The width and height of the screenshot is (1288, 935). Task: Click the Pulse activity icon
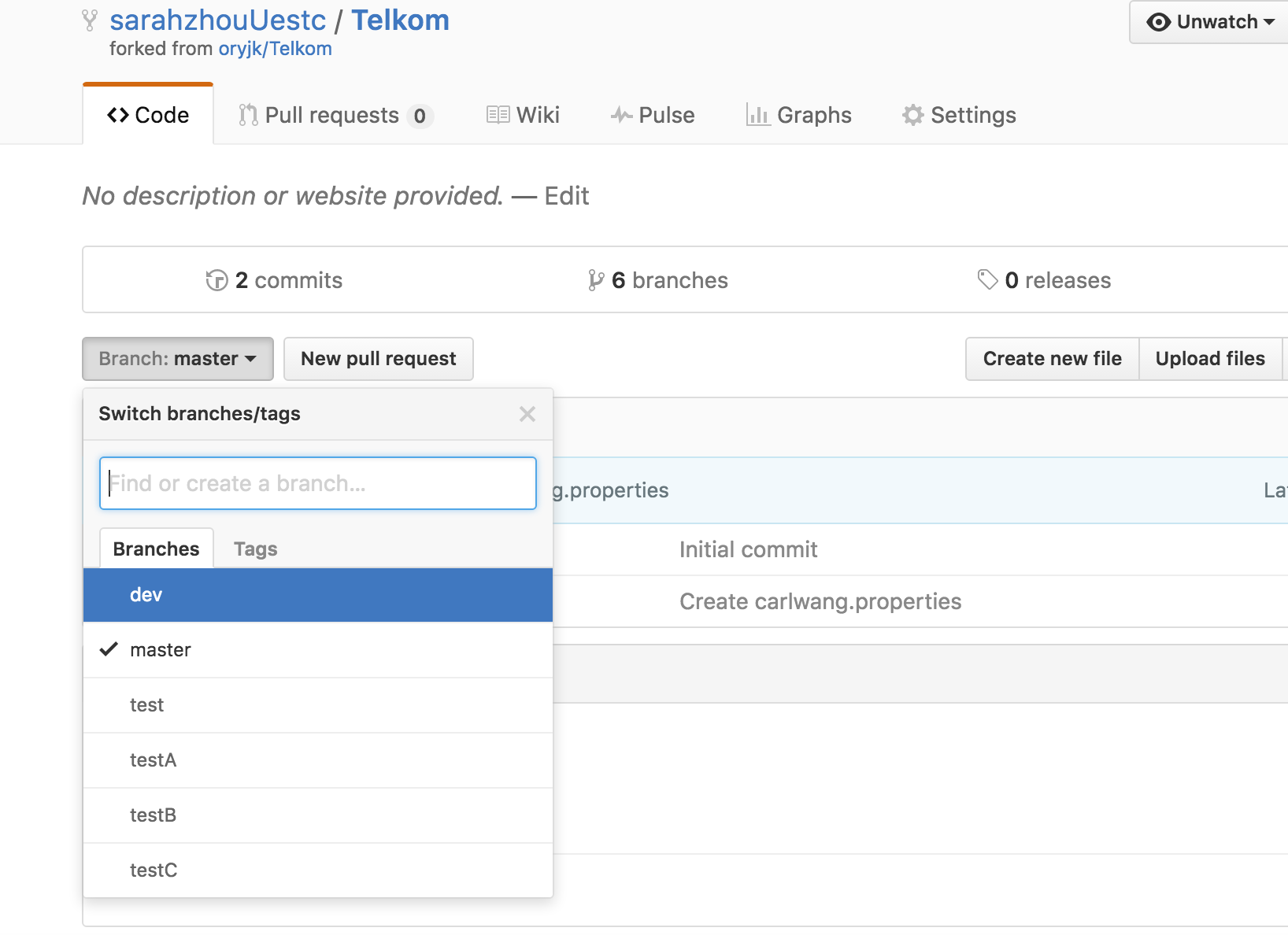621,115
